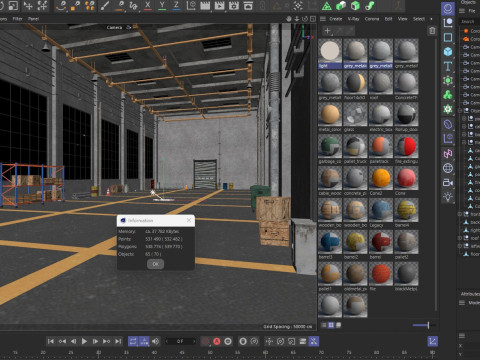This screenshot has width=480, height=360.
Task: Click the globe environment icon
Action: pos(448,168)
